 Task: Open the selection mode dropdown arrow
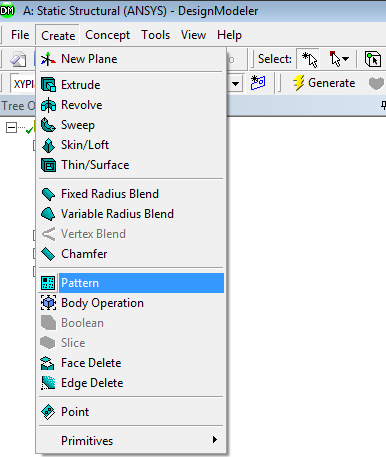346,59
